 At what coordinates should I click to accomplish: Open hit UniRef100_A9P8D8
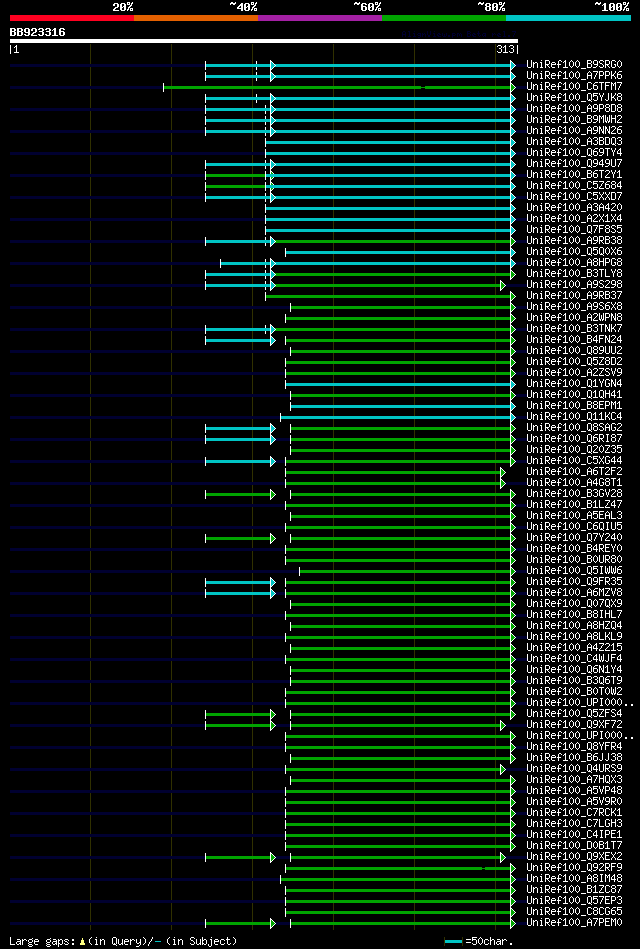pyautogui.click(x=575, y=108)
